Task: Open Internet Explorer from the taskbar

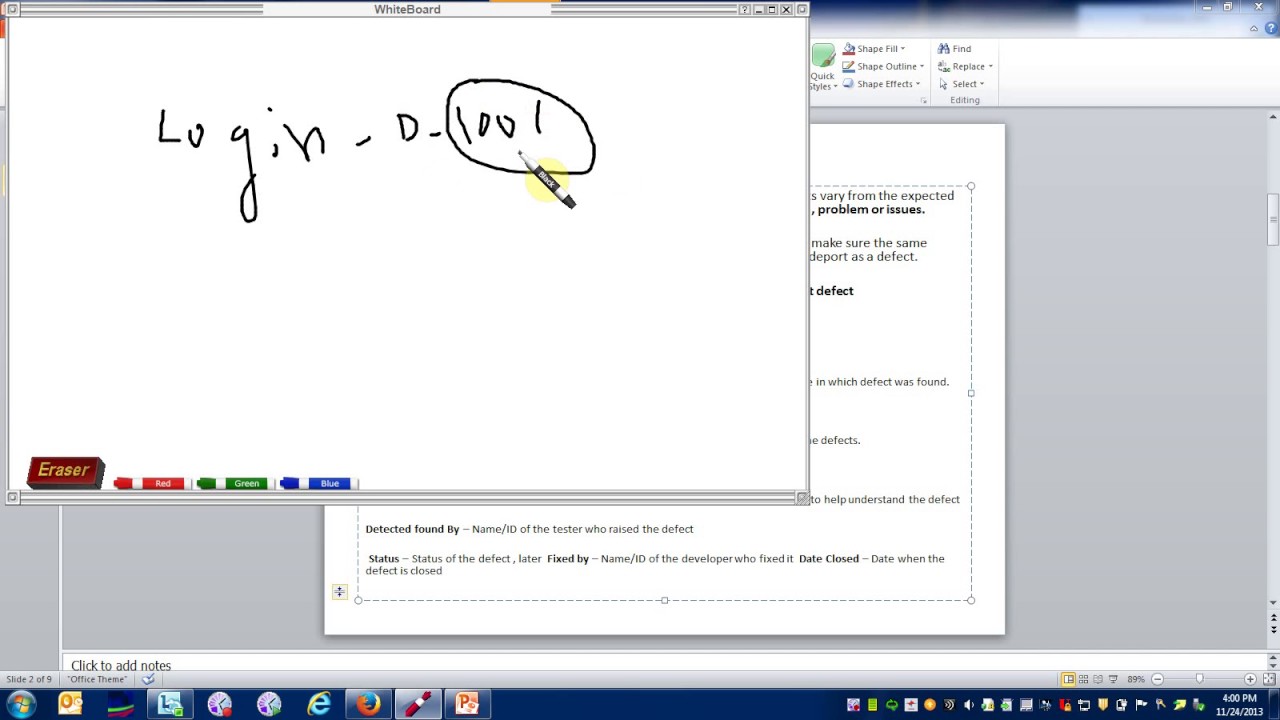Action: [319, 705]
